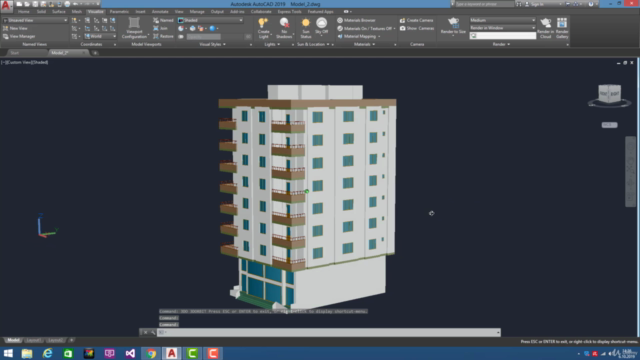Image resolution: width=640 pixels, height=360 pixels.
Task: Open the Windows Start menu
Action: [8, 353]
